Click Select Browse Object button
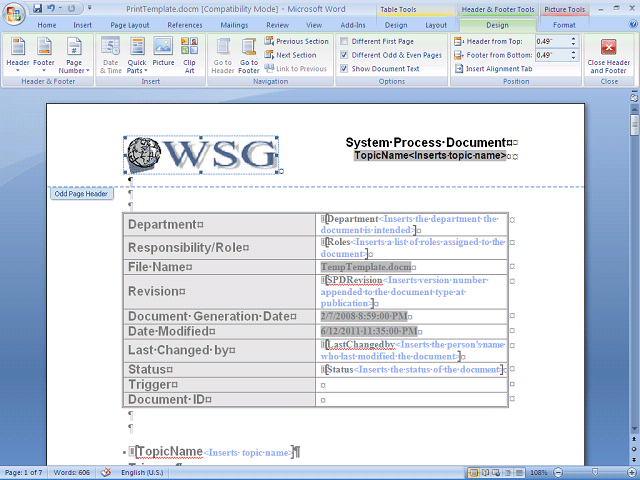640x480 pixels. point(634,449)
